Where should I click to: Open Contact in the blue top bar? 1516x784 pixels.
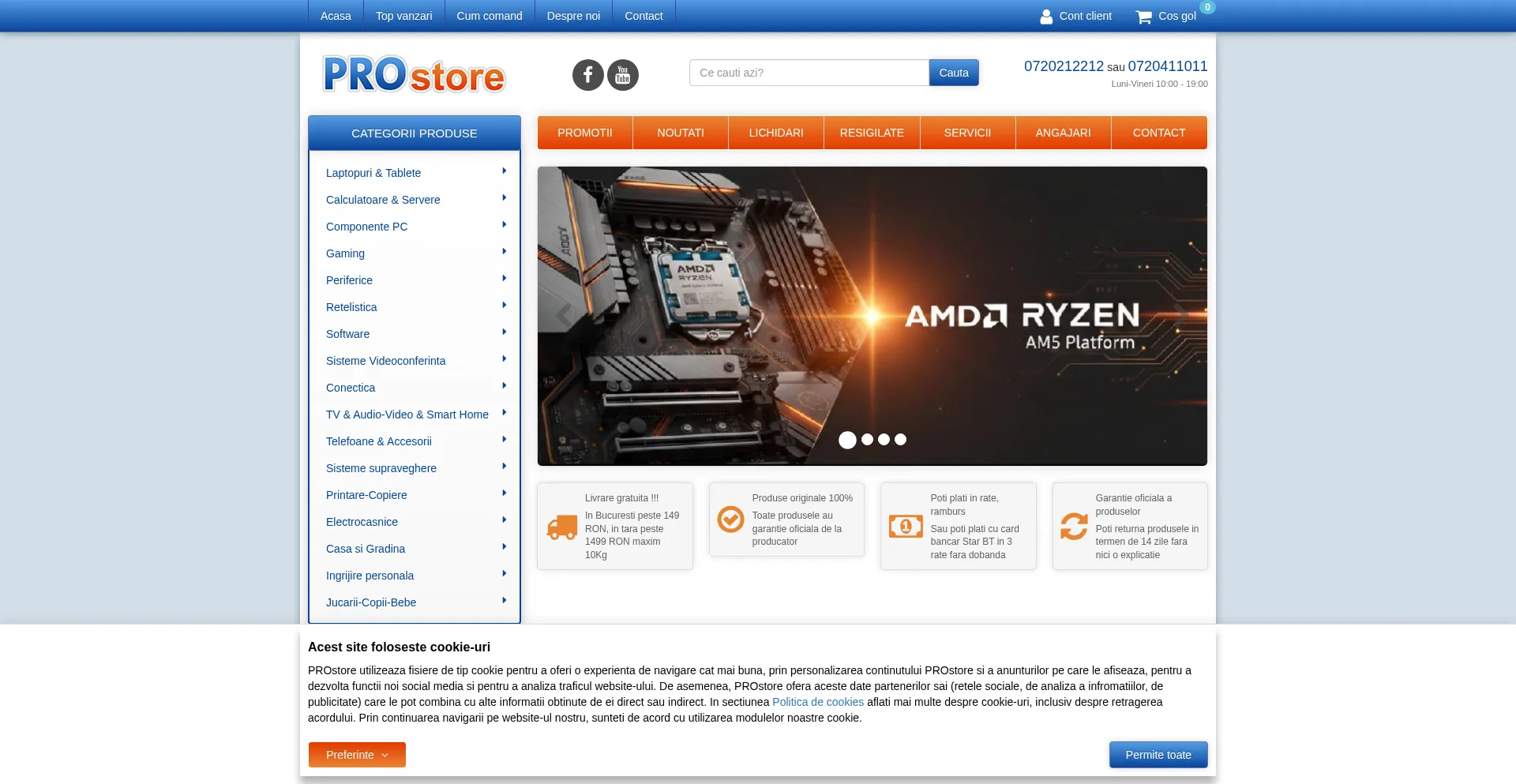point(644,16)
